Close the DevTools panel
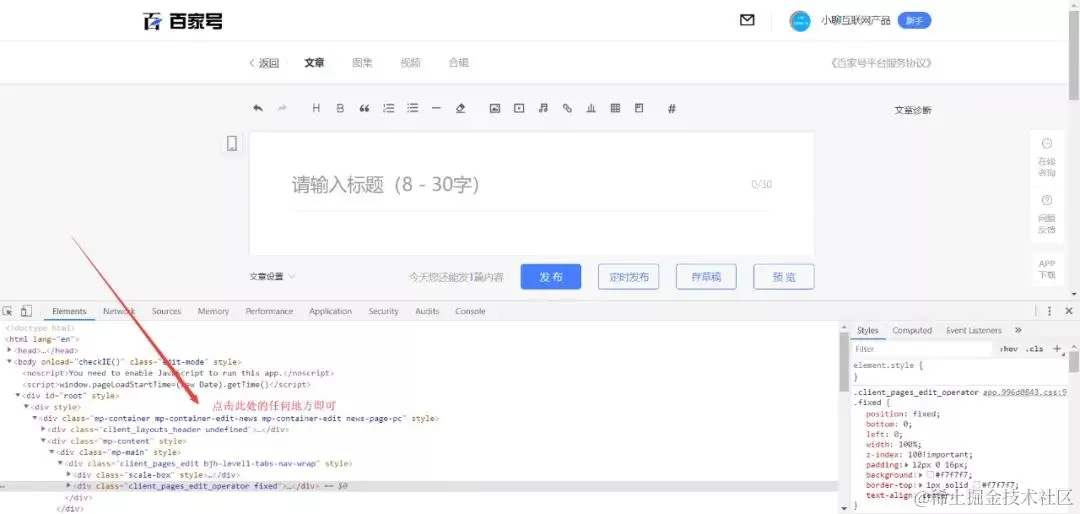This screenshot has width=1080, height=514. click(x=1069, y=311)
